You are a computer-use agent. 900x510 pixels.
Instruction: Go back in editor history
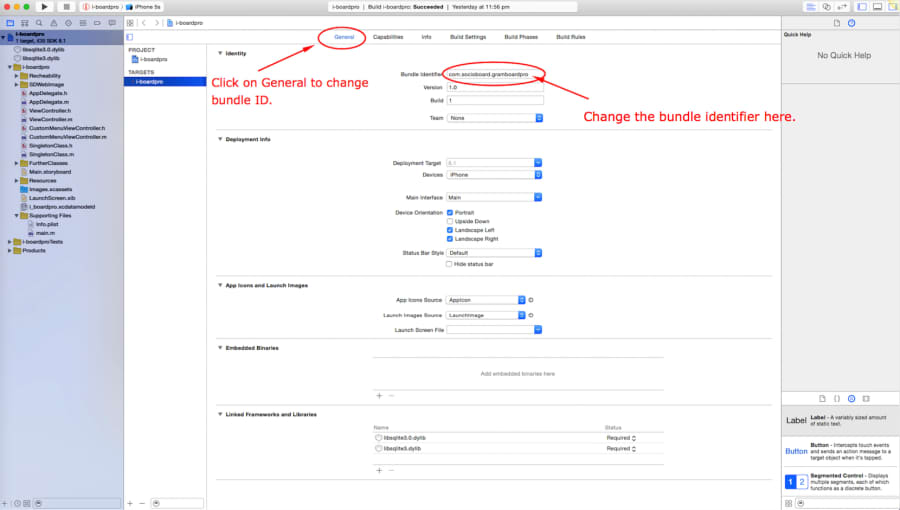[143, 23]
